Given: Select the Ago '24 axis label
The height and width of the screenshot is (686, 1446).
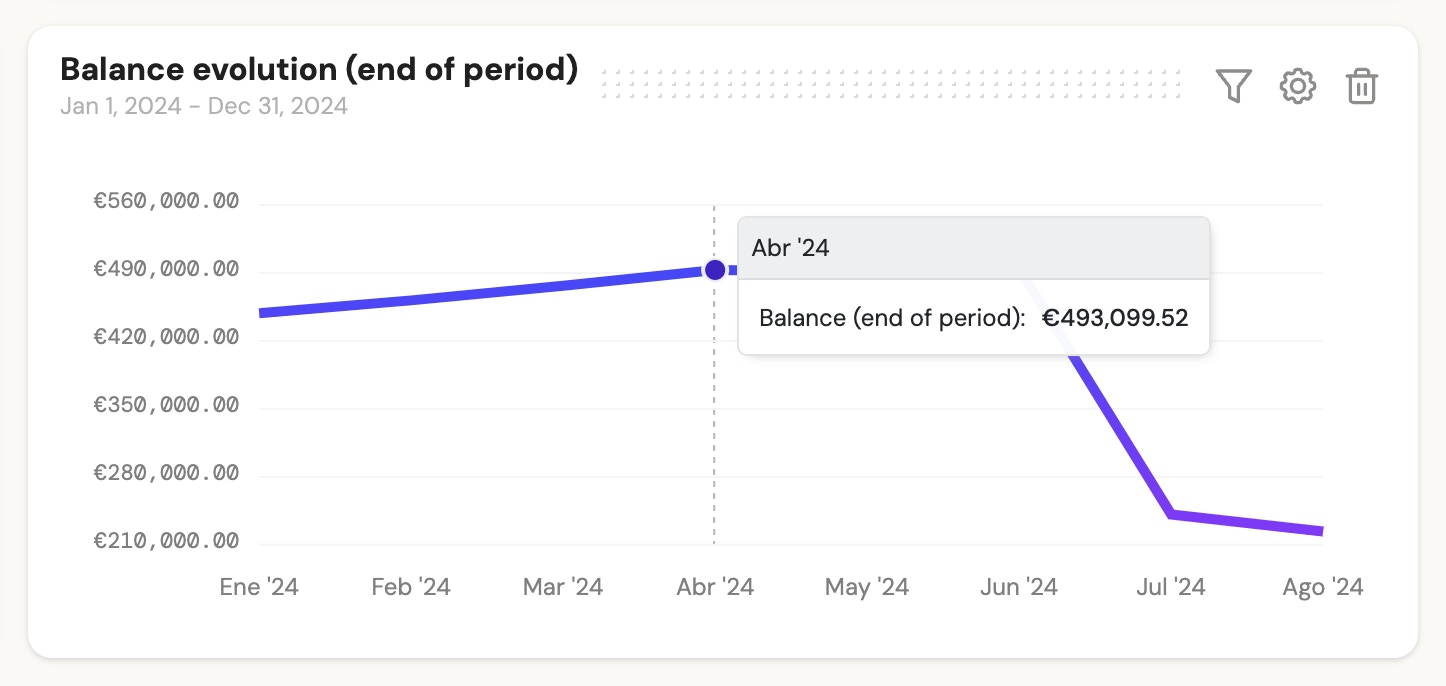Looking at the screenshot, I should click(1323, 587).
